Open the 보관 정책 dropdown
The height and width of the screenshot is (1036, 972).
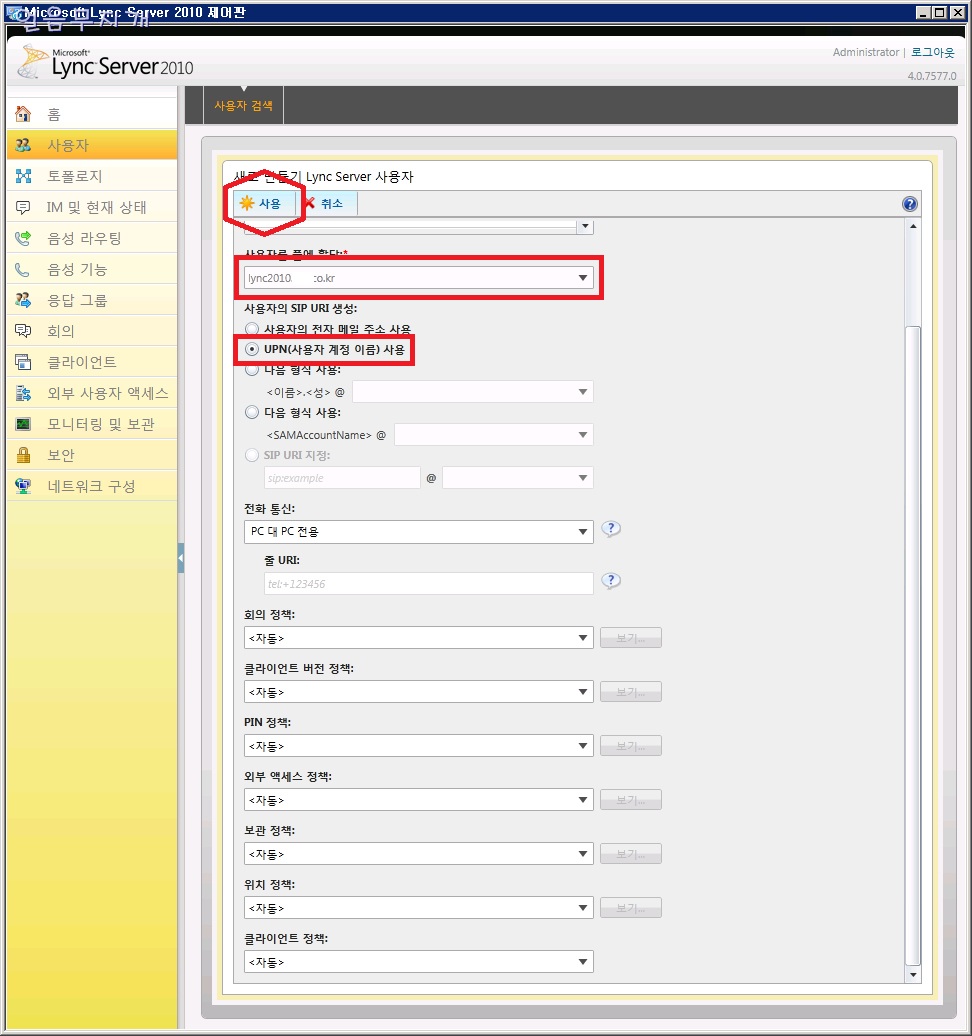419,854
